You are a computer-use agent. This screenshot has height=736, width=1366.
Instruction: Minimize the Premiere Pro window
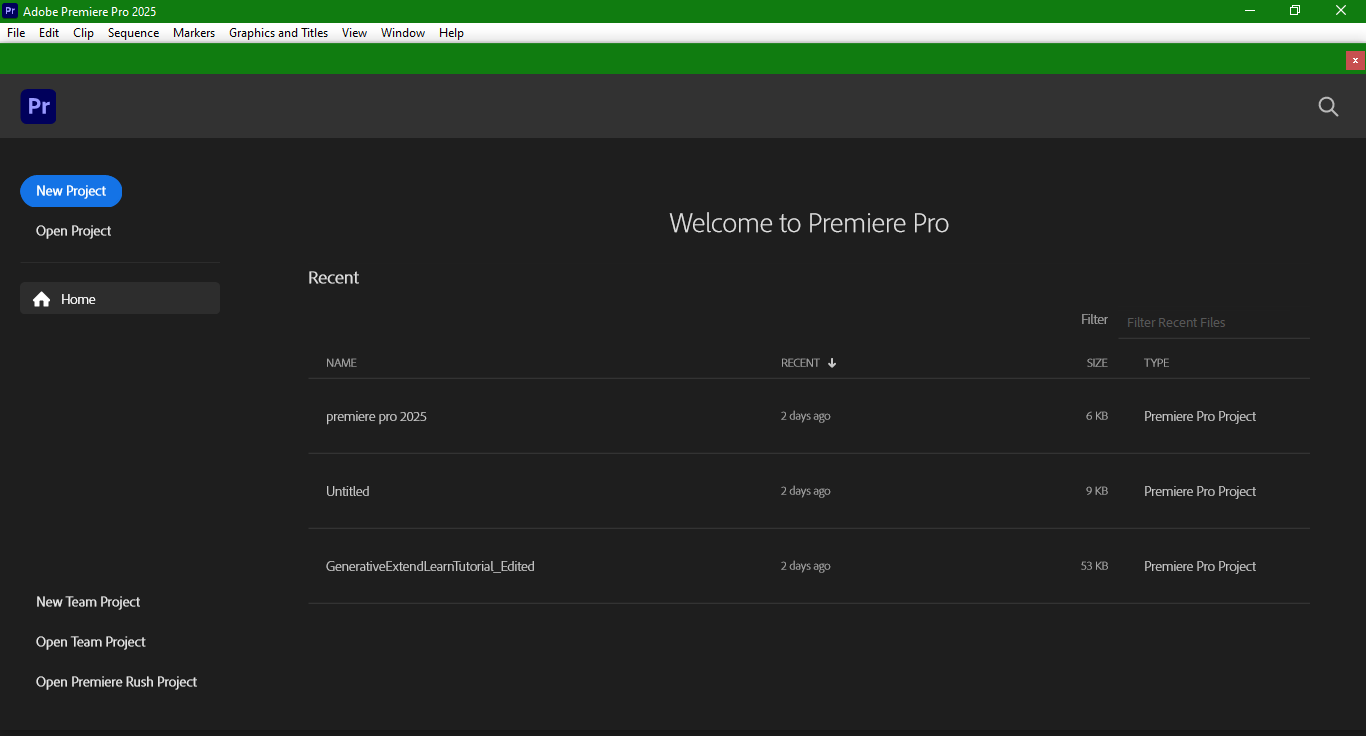tap(1250, 11)
